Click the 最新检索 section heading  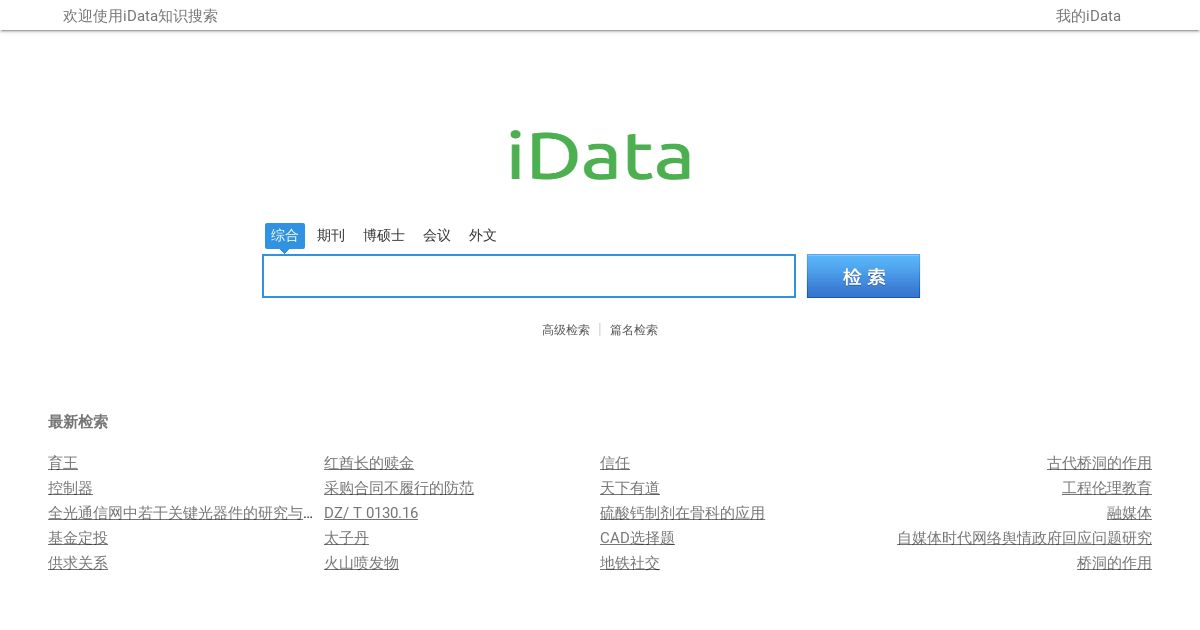click(78, 422)
